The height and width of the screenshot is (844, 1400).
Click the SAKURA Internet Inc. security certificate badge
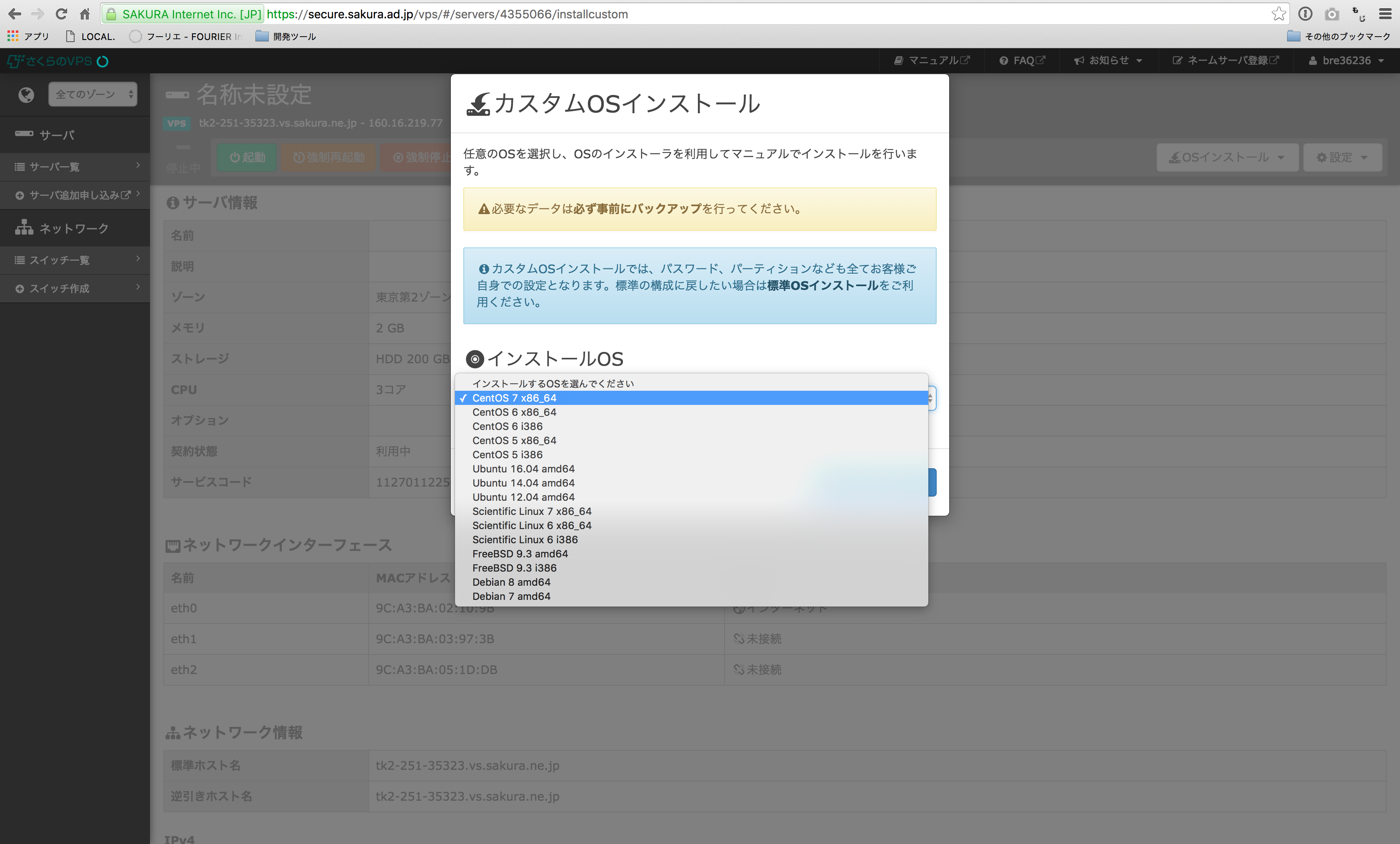coord(183,14)
